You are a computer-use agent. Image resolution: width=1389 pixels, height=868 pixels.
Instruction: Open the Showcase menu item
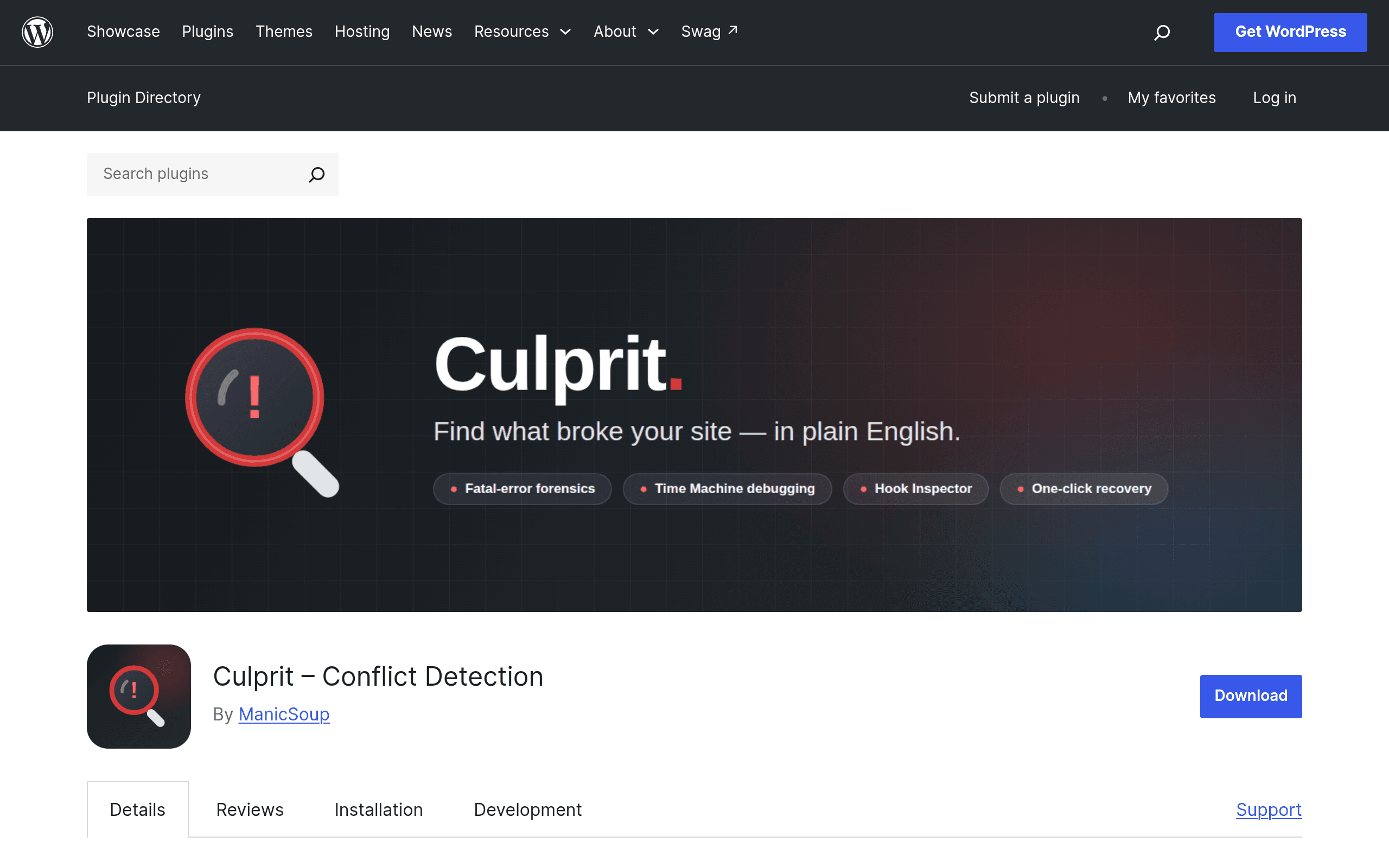coord(123,31)
